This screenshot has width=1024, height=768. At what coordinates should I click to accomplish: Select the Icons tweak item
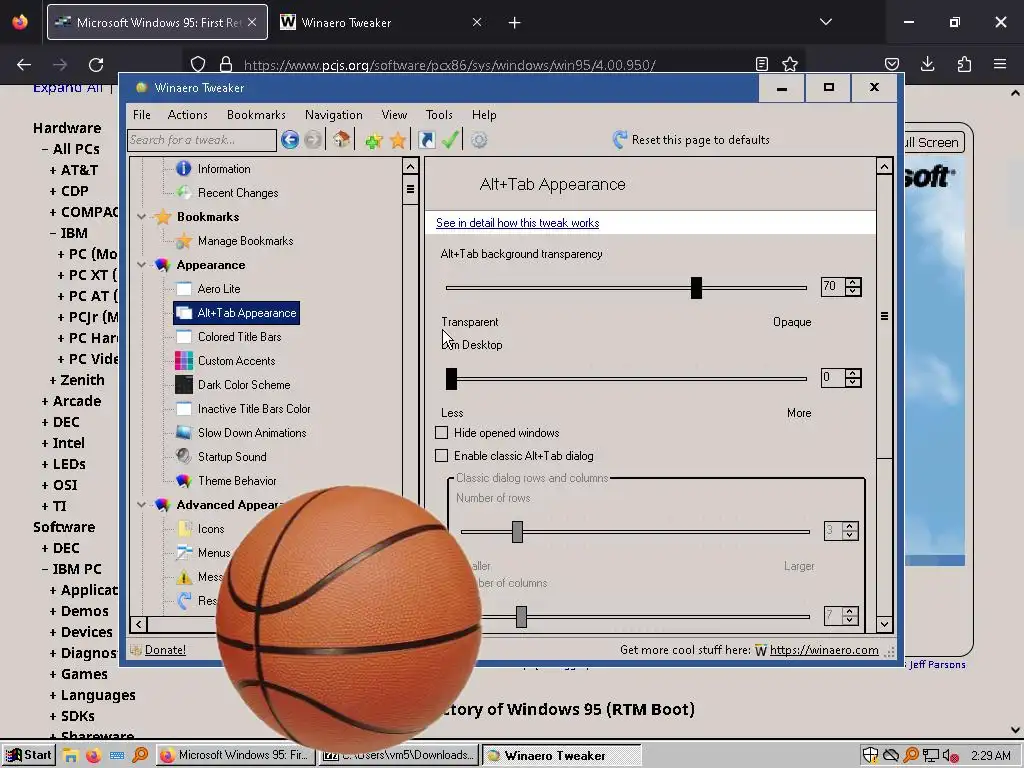[211, 529]
